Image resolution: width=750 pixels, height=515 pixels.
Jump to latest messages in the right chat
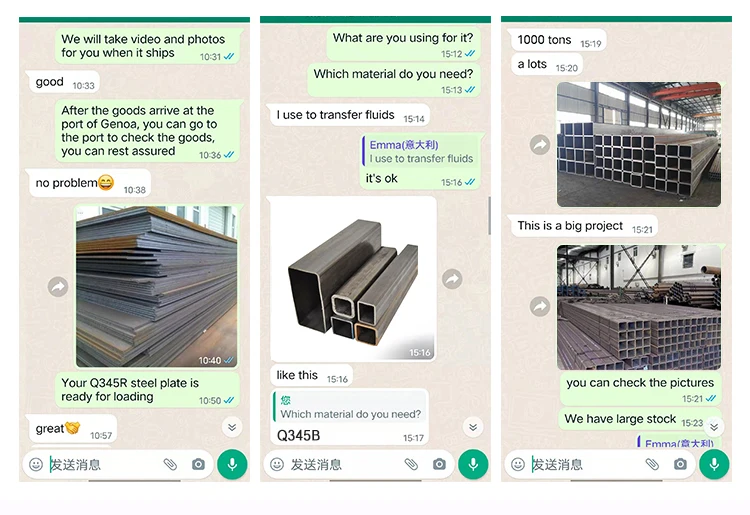coord(714,427)
